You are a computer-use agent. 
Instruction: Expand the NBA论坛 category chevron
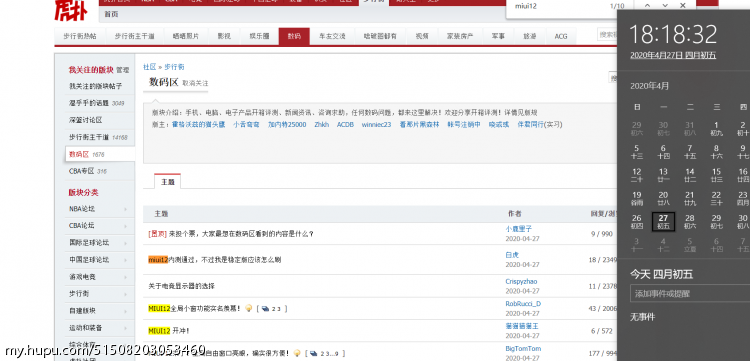(125, 209)
